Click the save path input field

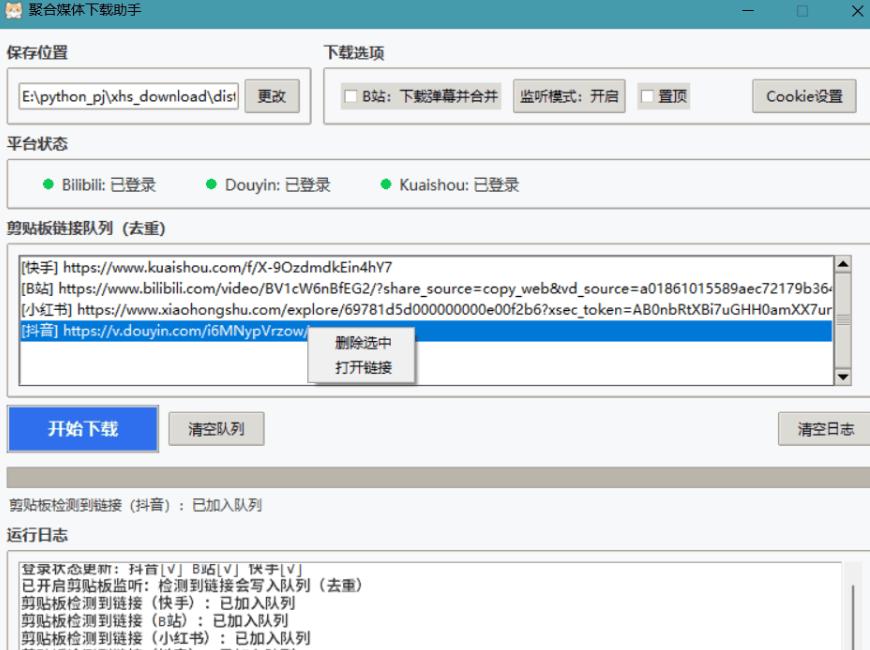tap(128, 97)
